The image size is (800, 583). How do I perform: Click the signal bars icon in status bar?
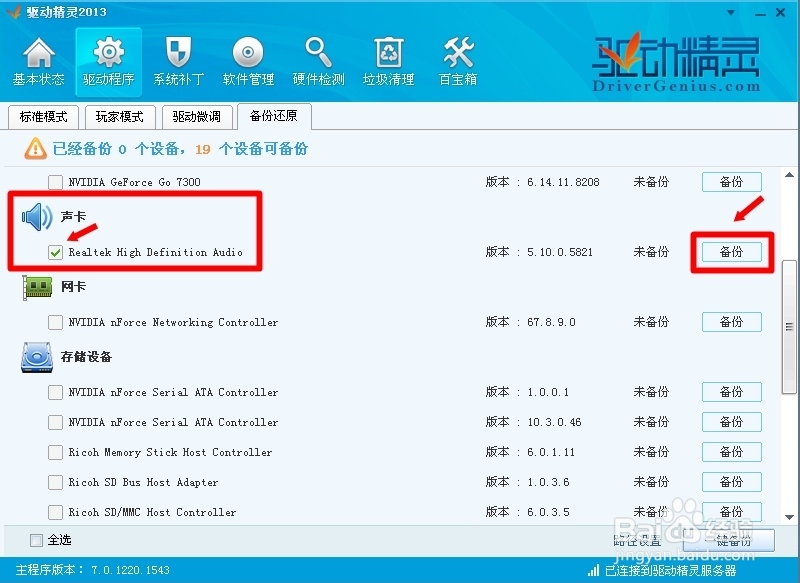point(593,570)
